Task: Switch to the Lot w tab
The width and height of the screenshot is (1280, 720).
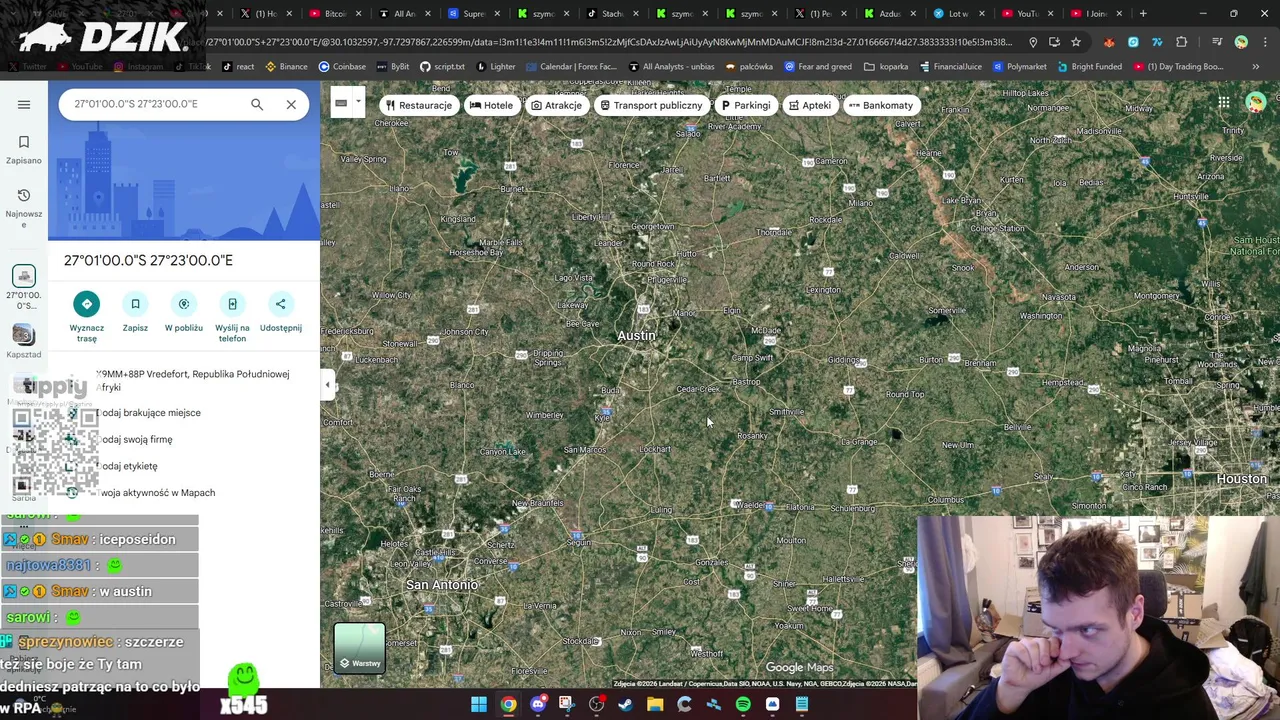Action: pyautogui.click(x=957, y=13)
